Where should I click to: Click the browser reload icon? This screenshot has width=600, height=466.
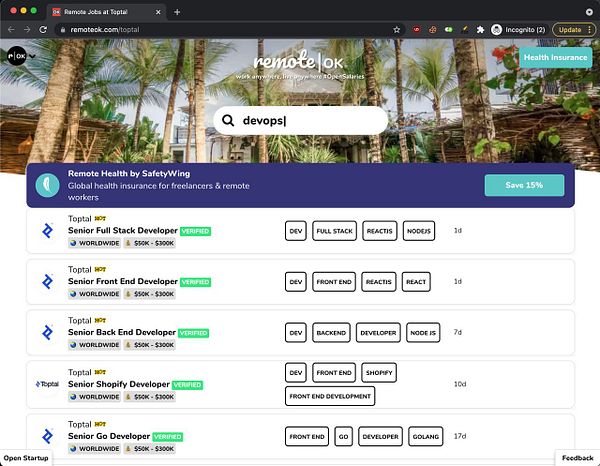pos(43,29)
